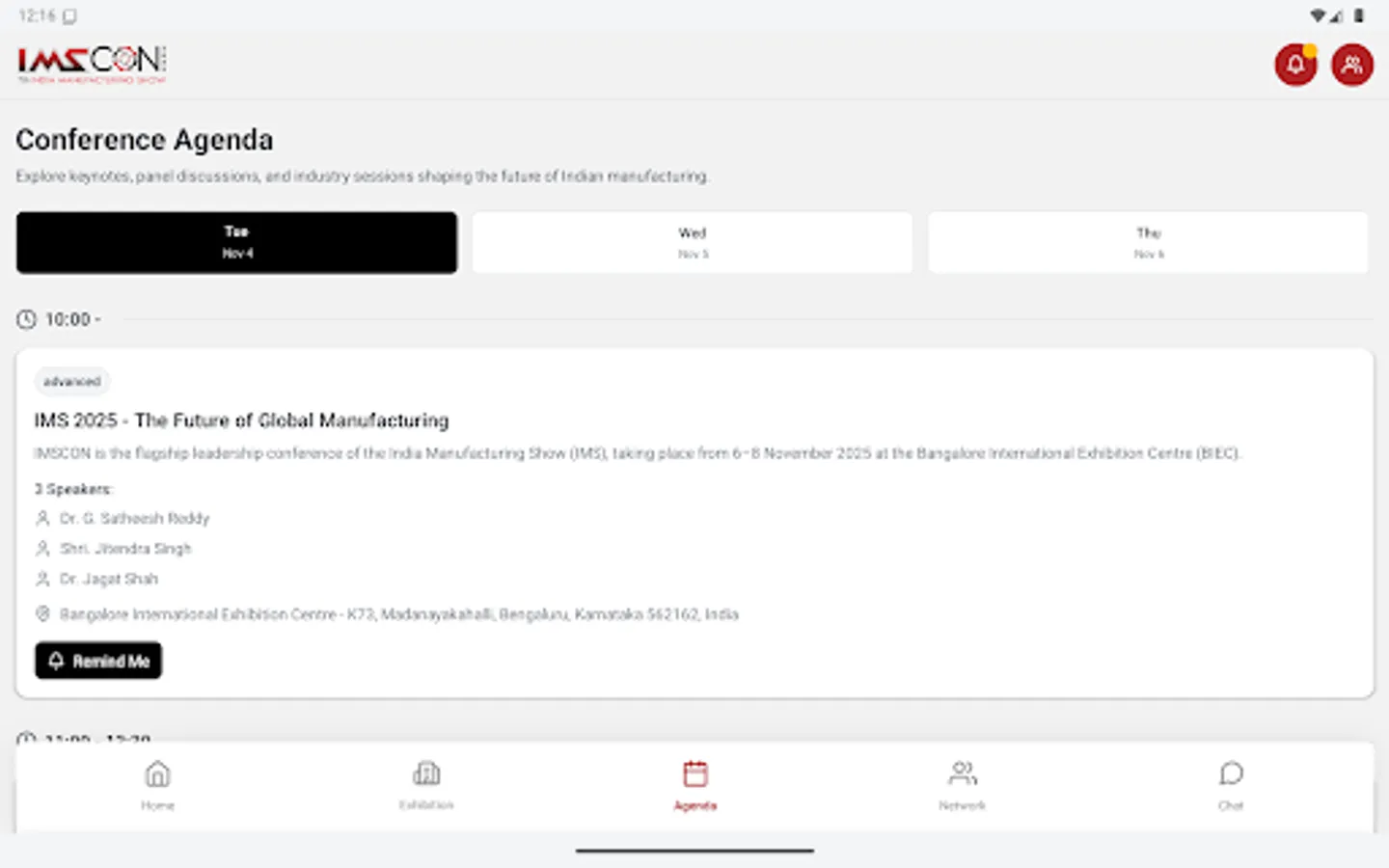Image resolution: width=1389 pixels, height=868 pixels.
Task: Select the Tue Nov 4 tab
Action: point(236,242)
